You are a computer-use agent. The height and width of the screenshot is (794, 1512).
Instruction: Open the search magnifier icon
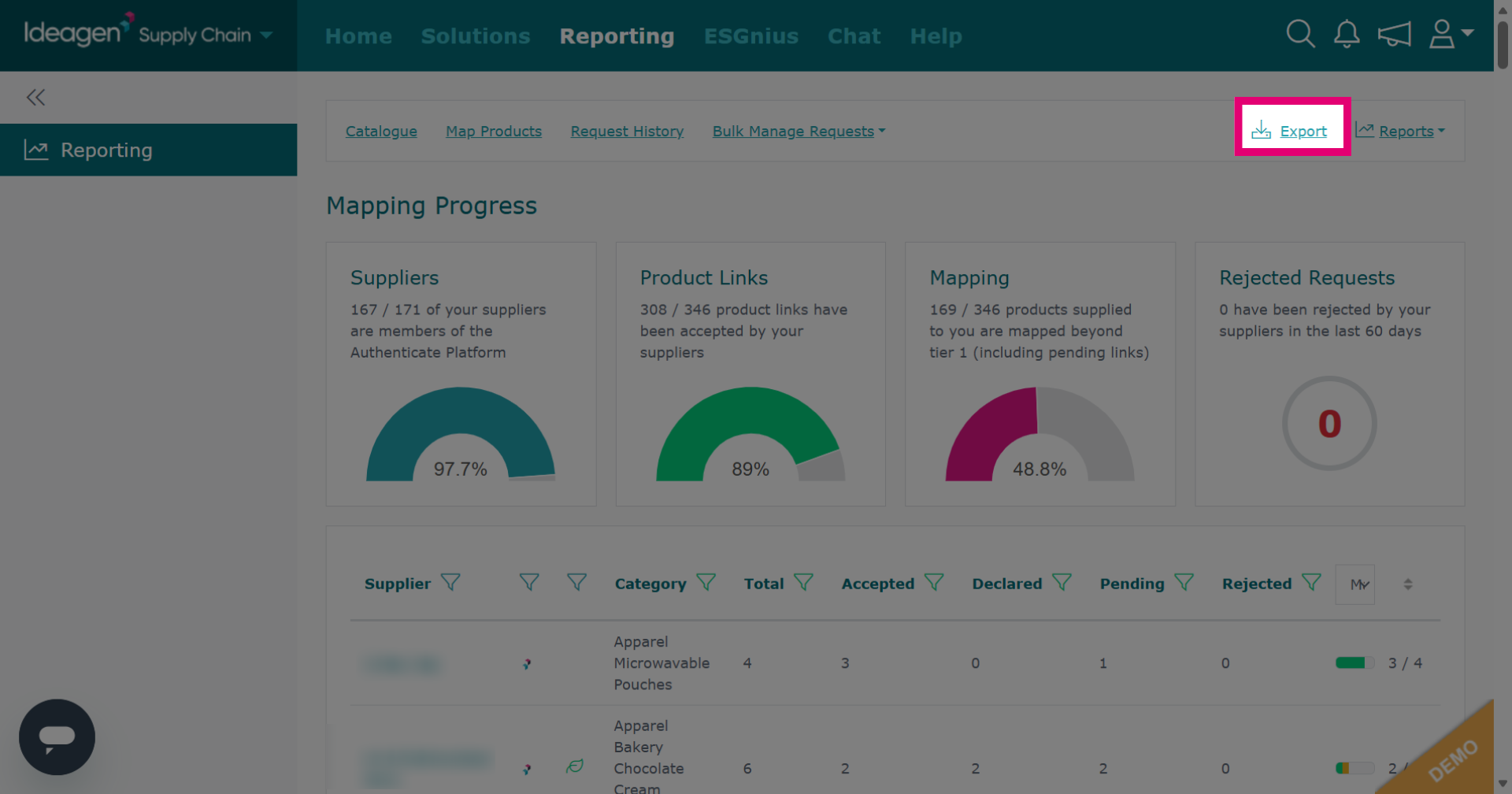point(1300,35)
